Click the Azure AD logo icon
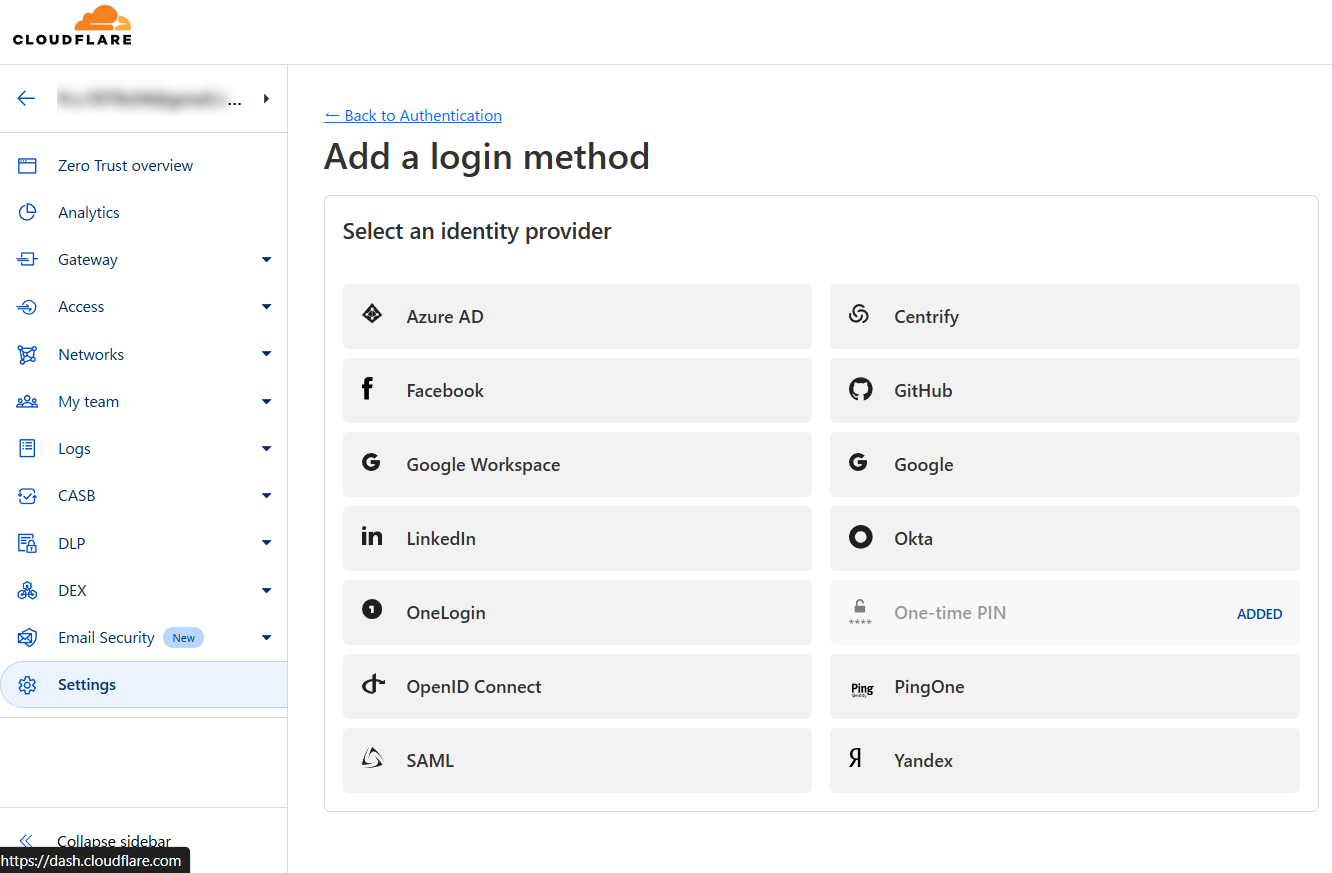 (372, 314)
